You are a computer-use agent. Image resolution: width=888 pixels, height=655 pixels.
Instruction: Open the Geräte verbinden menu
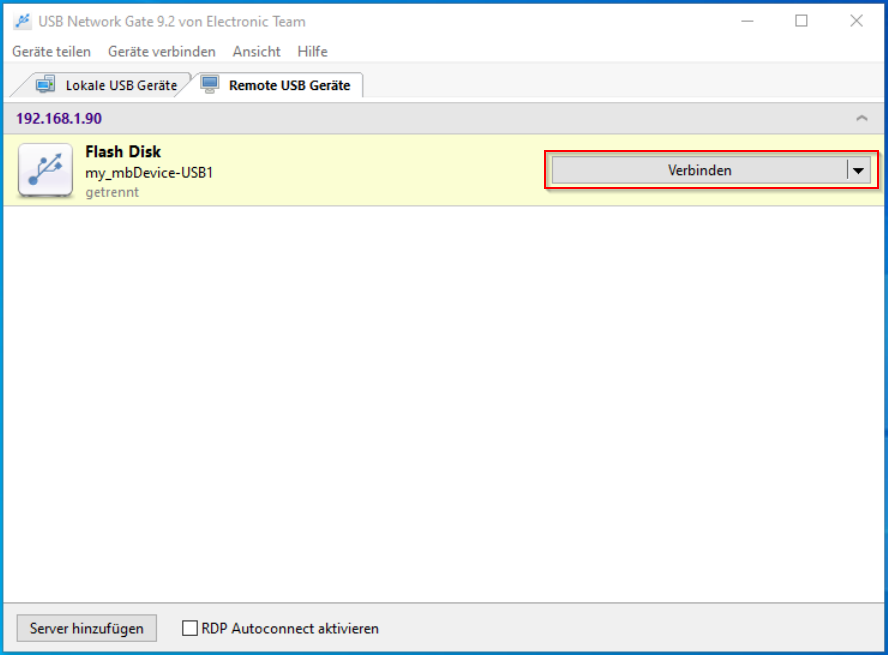[x=161, y=52]
